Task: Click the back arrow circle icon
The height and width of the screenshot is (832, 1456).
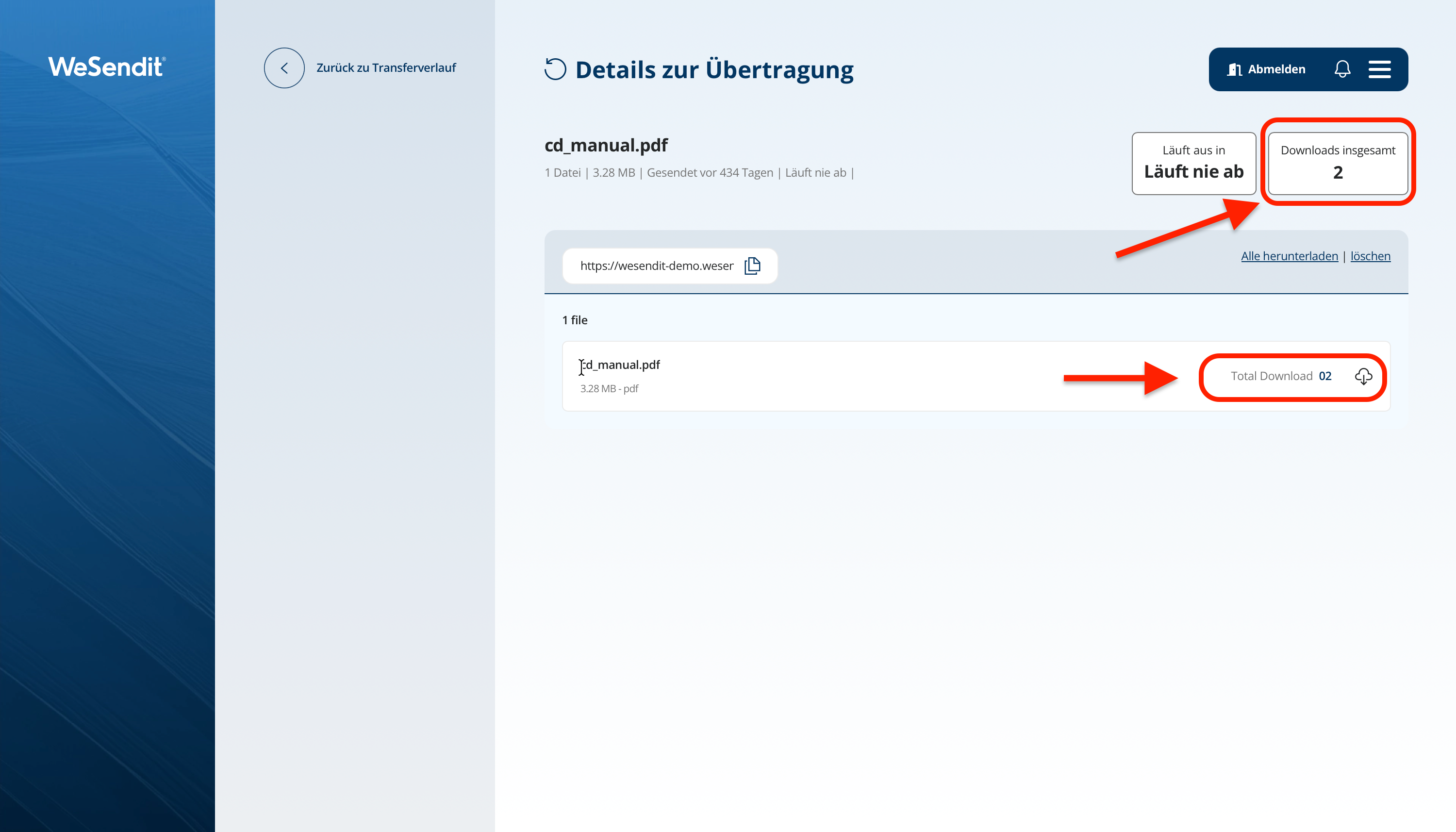Action: point(284,68)
